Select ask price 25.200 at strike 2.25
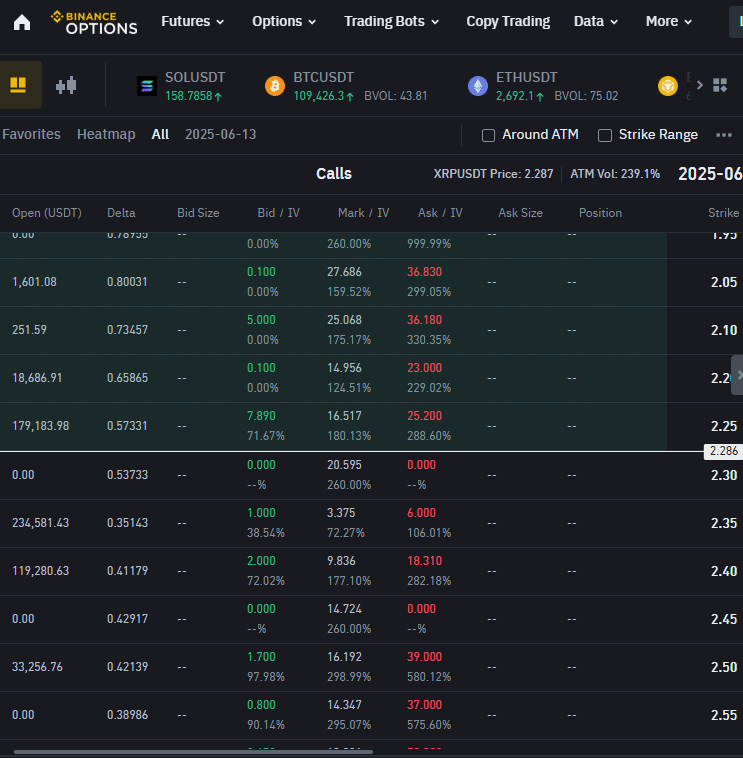The image size is (743, 758). point(424,416)
